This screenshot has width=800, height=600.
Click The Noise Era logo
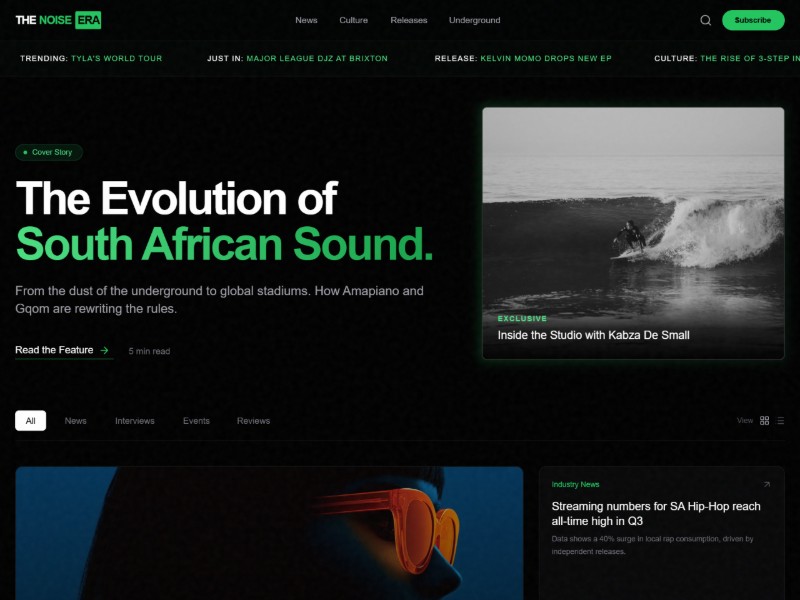[58, 20]
